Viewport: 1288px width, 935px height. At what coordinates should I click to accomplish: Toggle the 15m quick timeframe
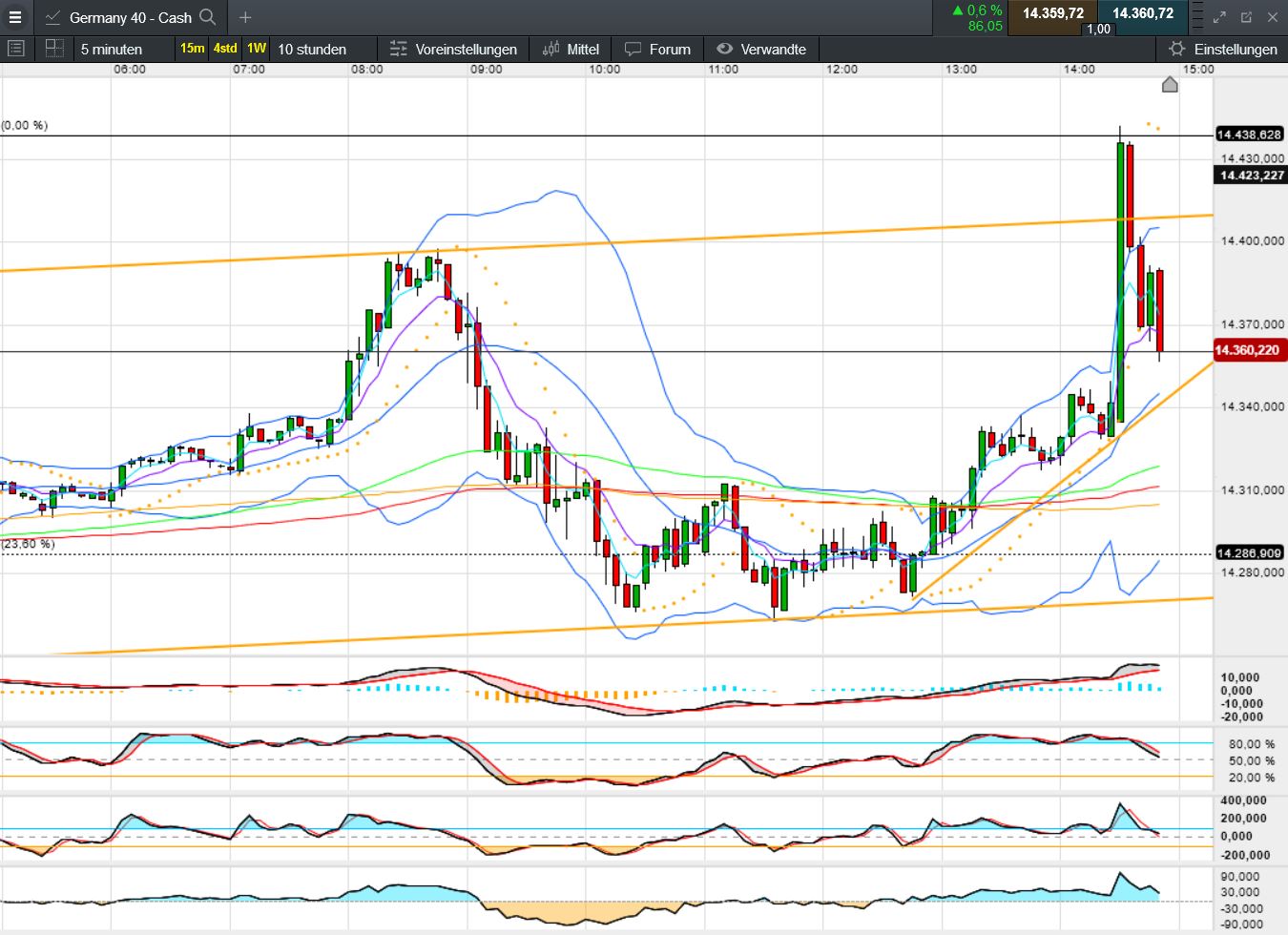point(192,49)
